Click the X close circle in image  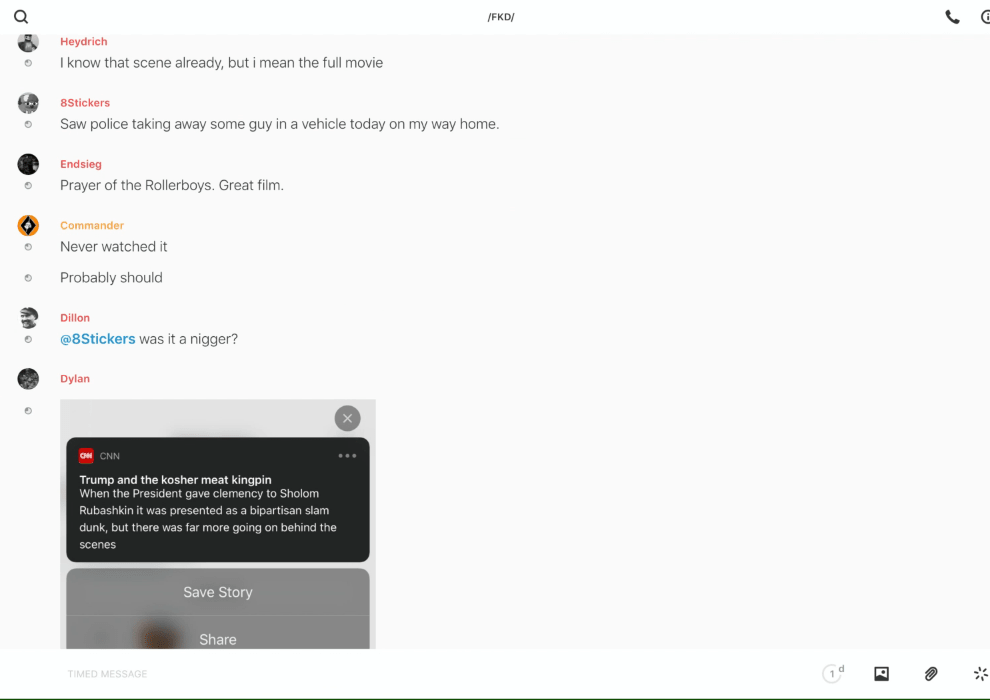[347, 418]
